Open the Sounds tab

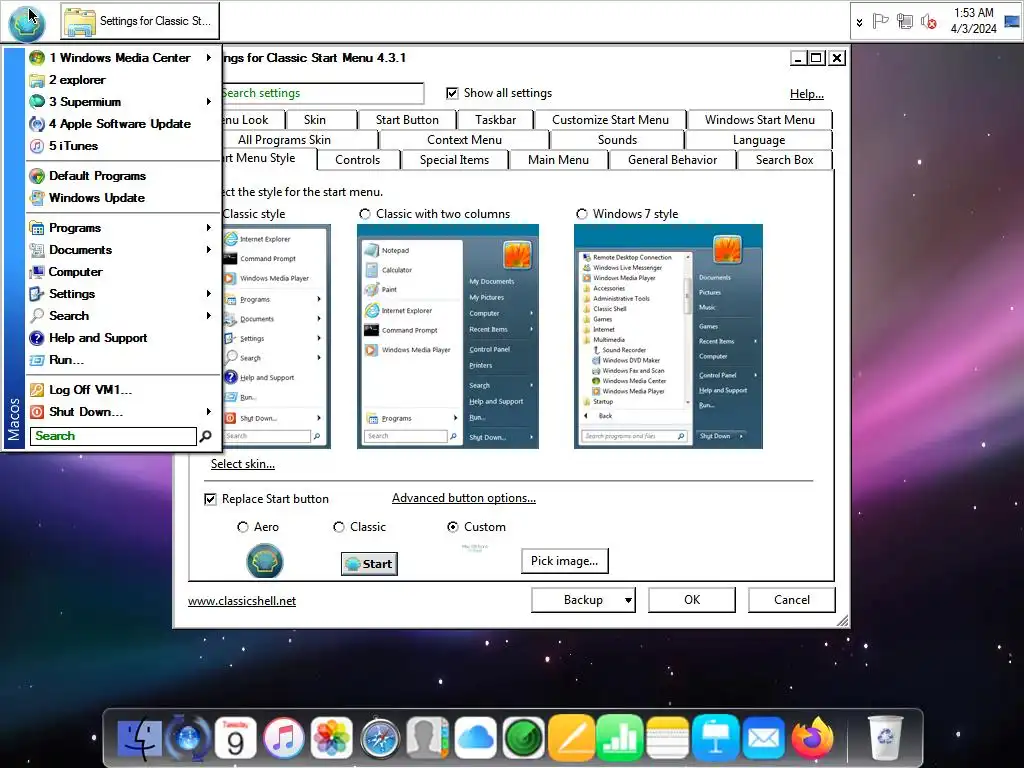pyautogui.click(x=617, y=140)
